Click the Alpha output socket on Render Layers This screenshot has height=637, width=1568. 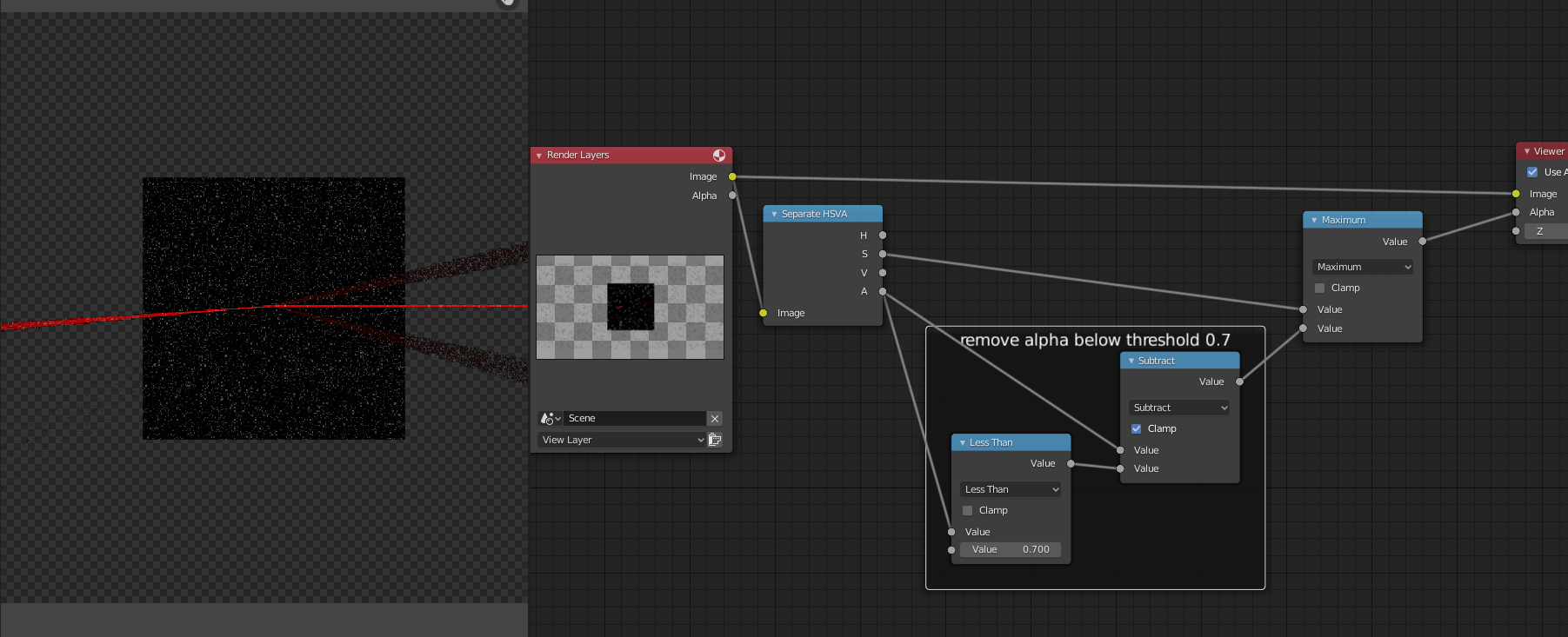coord(732,196)
